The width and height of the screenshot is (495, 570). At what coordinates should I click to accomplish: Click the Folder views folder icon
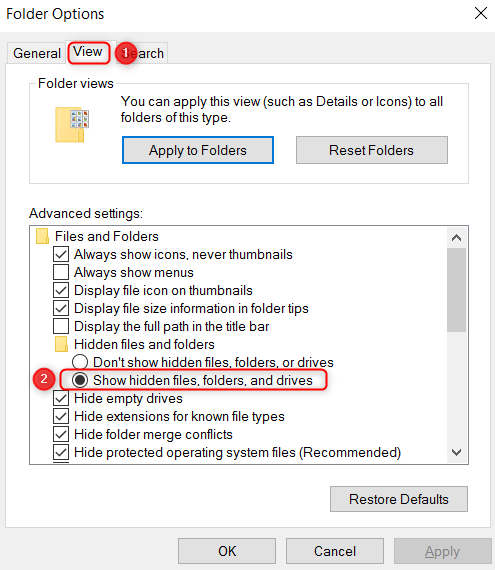click(x=72, y=125)
